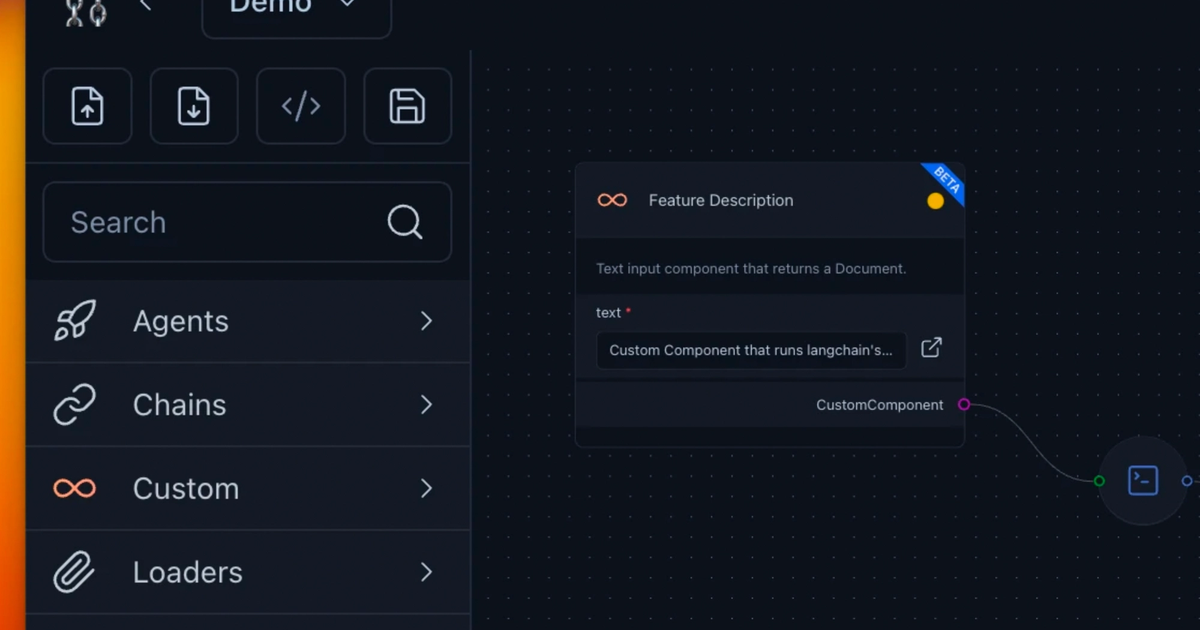
Task: Click the green input handle of terminal node
Action: (x=1099, y=481)
